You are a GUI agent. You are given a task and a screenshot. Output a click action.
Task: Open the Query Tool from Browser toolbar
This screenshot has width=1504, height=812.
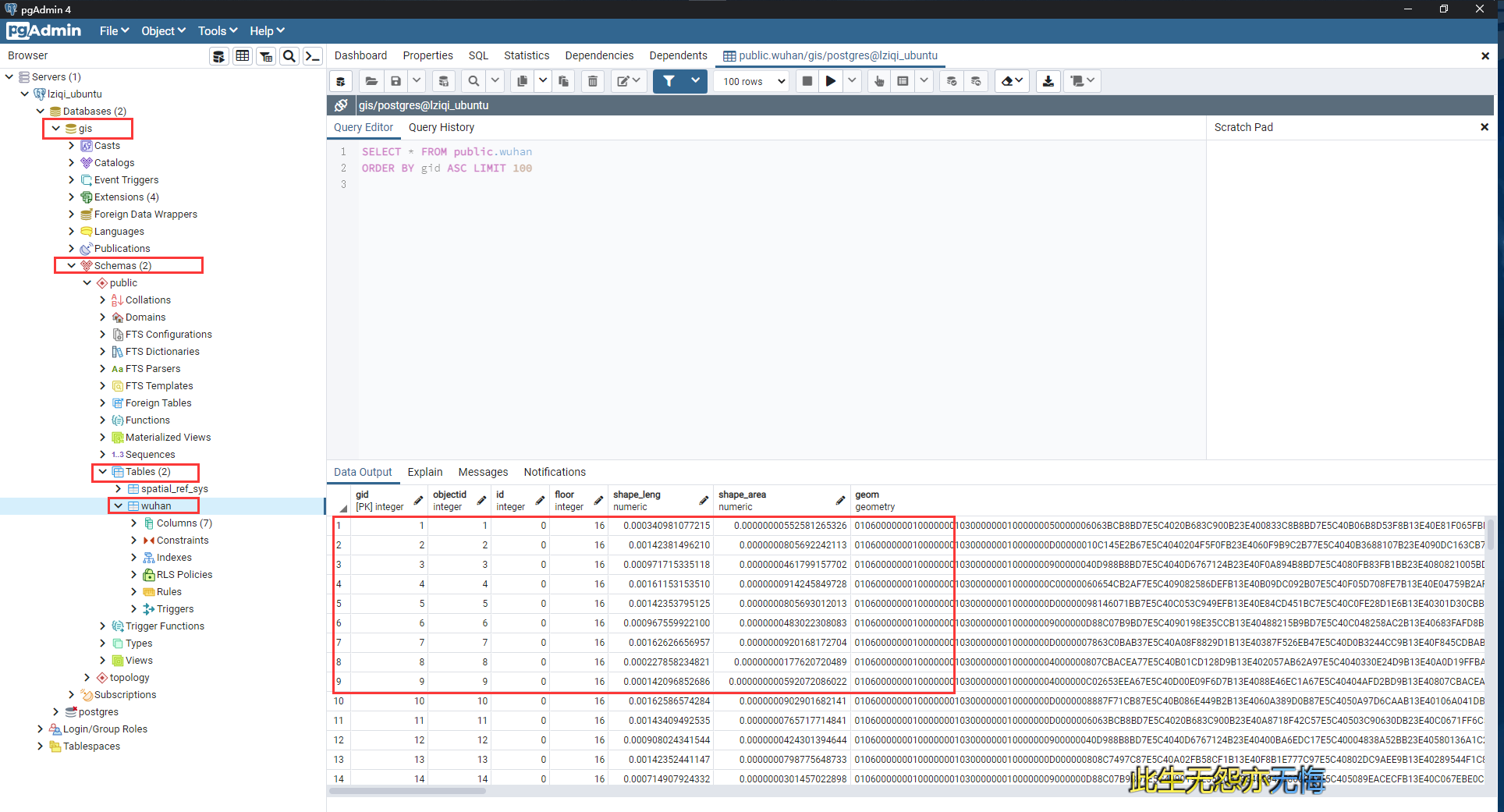pyautogui.click(x=219, y=56)
